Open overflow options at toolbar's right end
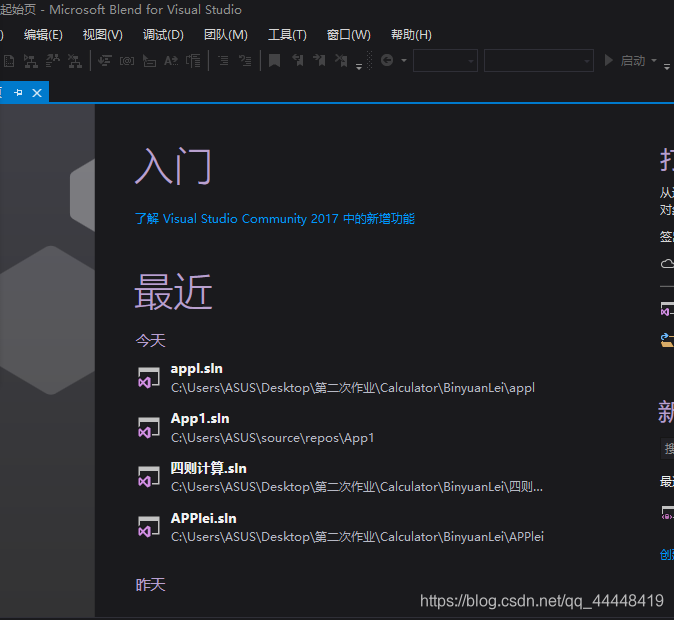This screenshot has height=620, width=674. (x=667, y=66)
